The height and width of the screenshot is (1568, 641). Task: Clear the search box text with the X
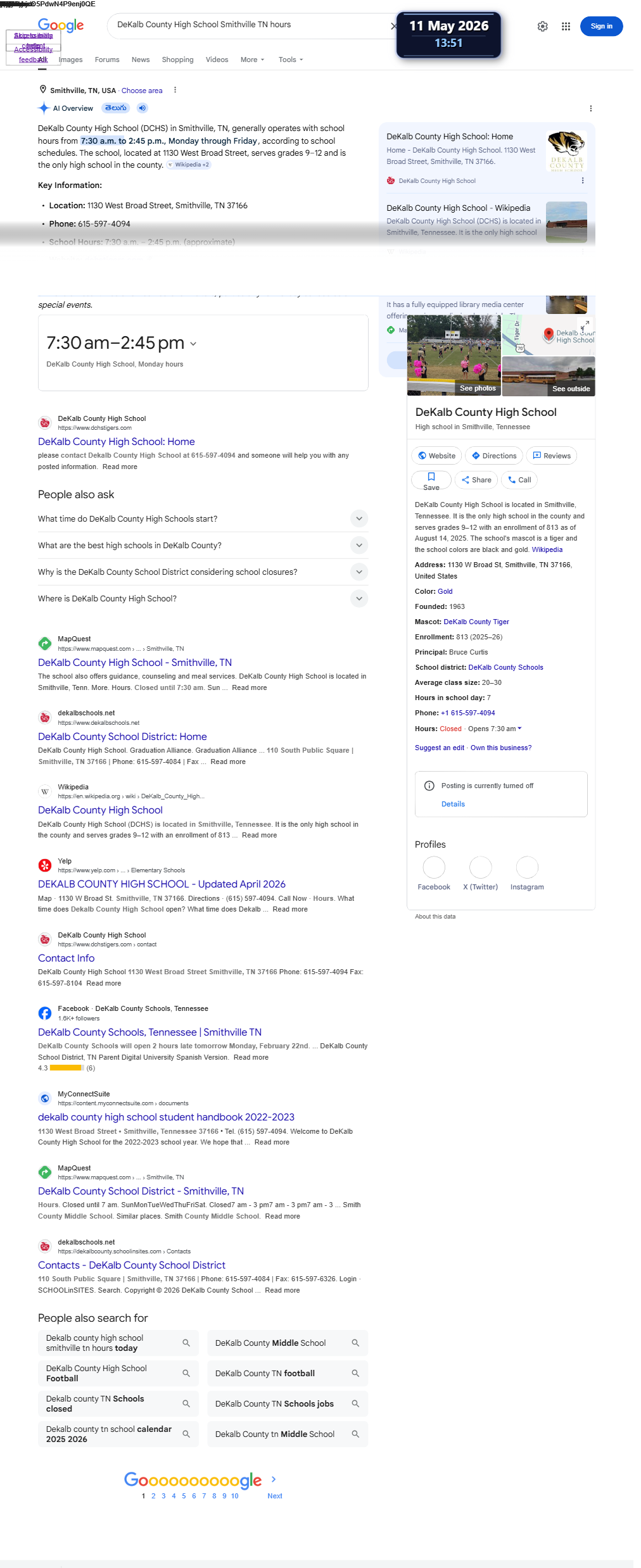394,26
